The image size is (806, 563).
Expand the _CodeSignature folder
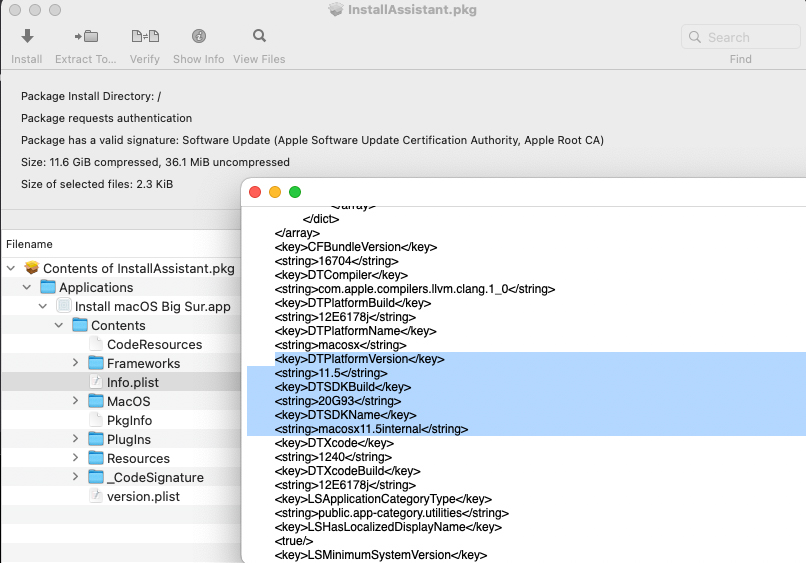[76, 477]
